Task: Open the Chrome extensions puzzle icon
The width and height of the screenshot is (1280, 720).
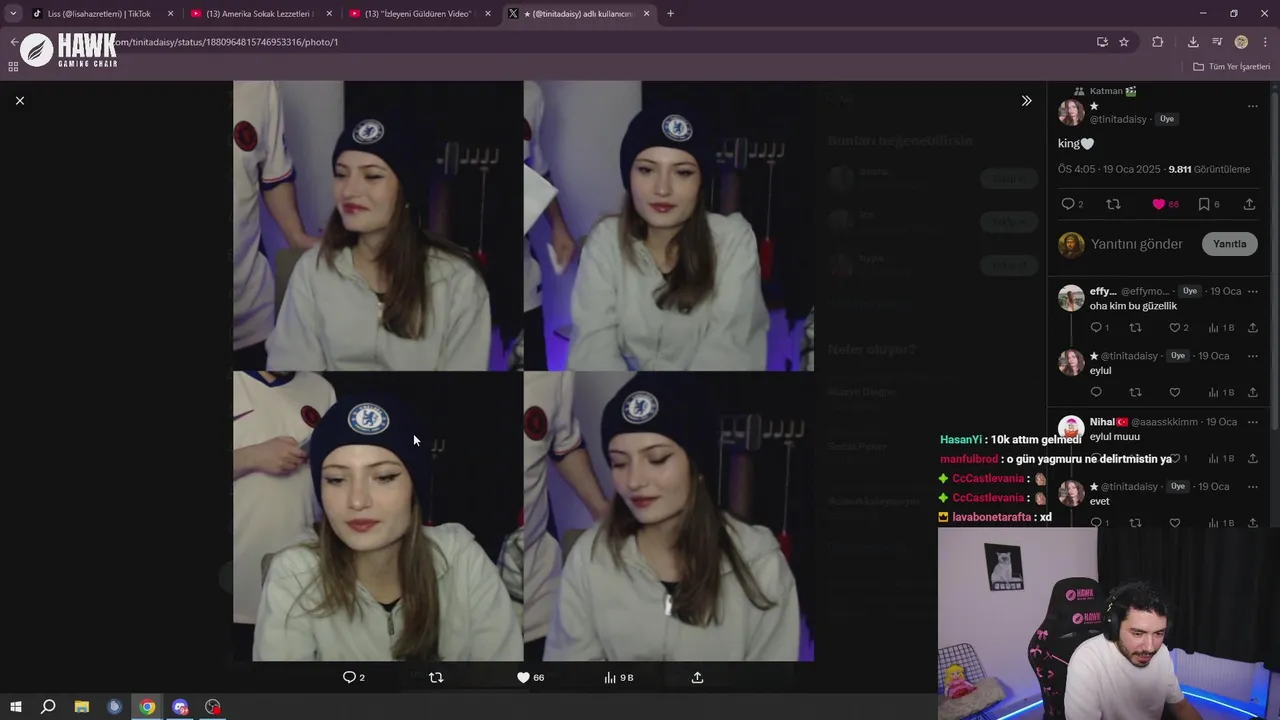Action: tap(1158, 42)
